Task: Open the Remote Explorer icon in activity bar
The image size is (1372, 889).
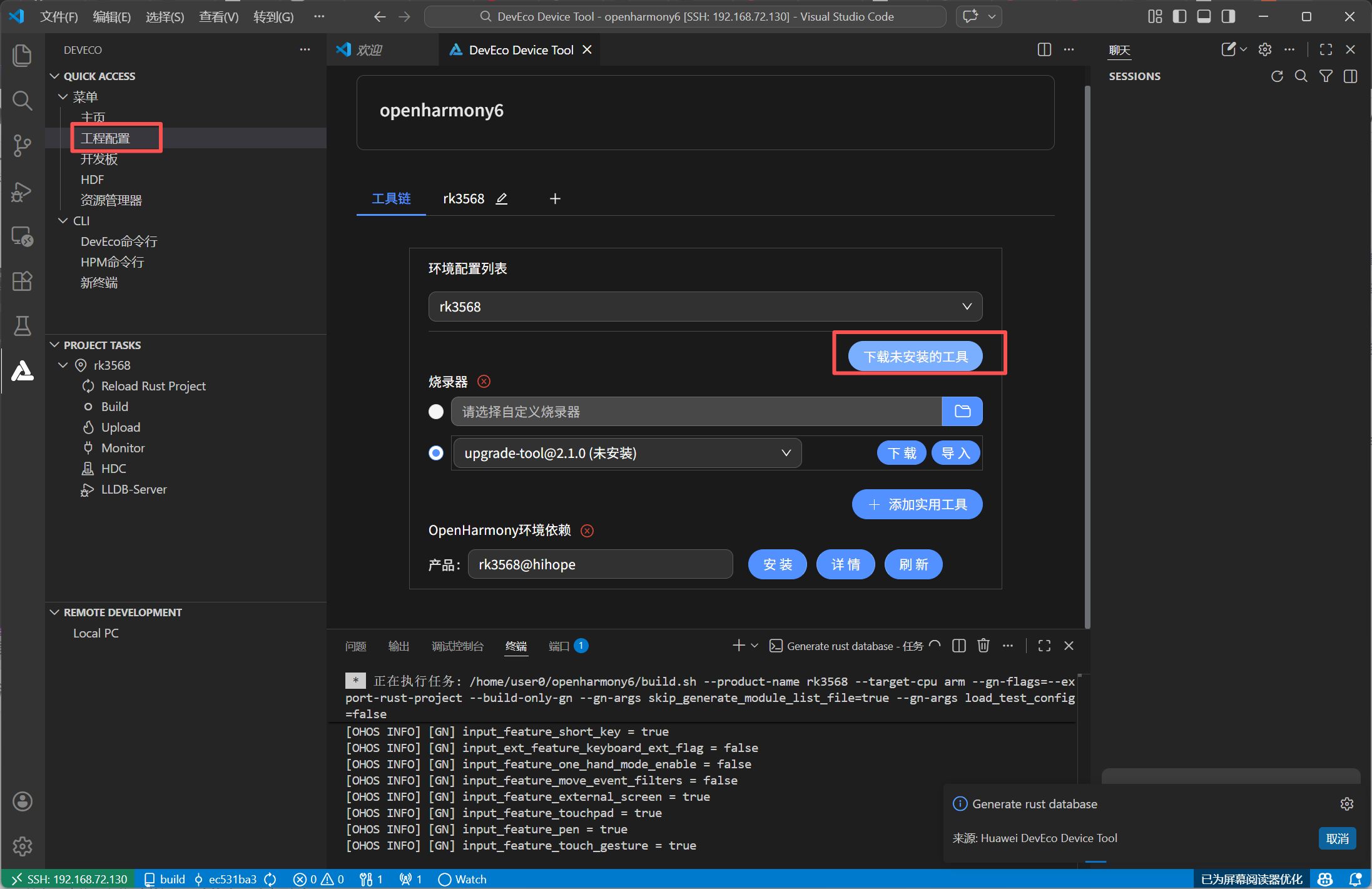Action: point(23,236)
